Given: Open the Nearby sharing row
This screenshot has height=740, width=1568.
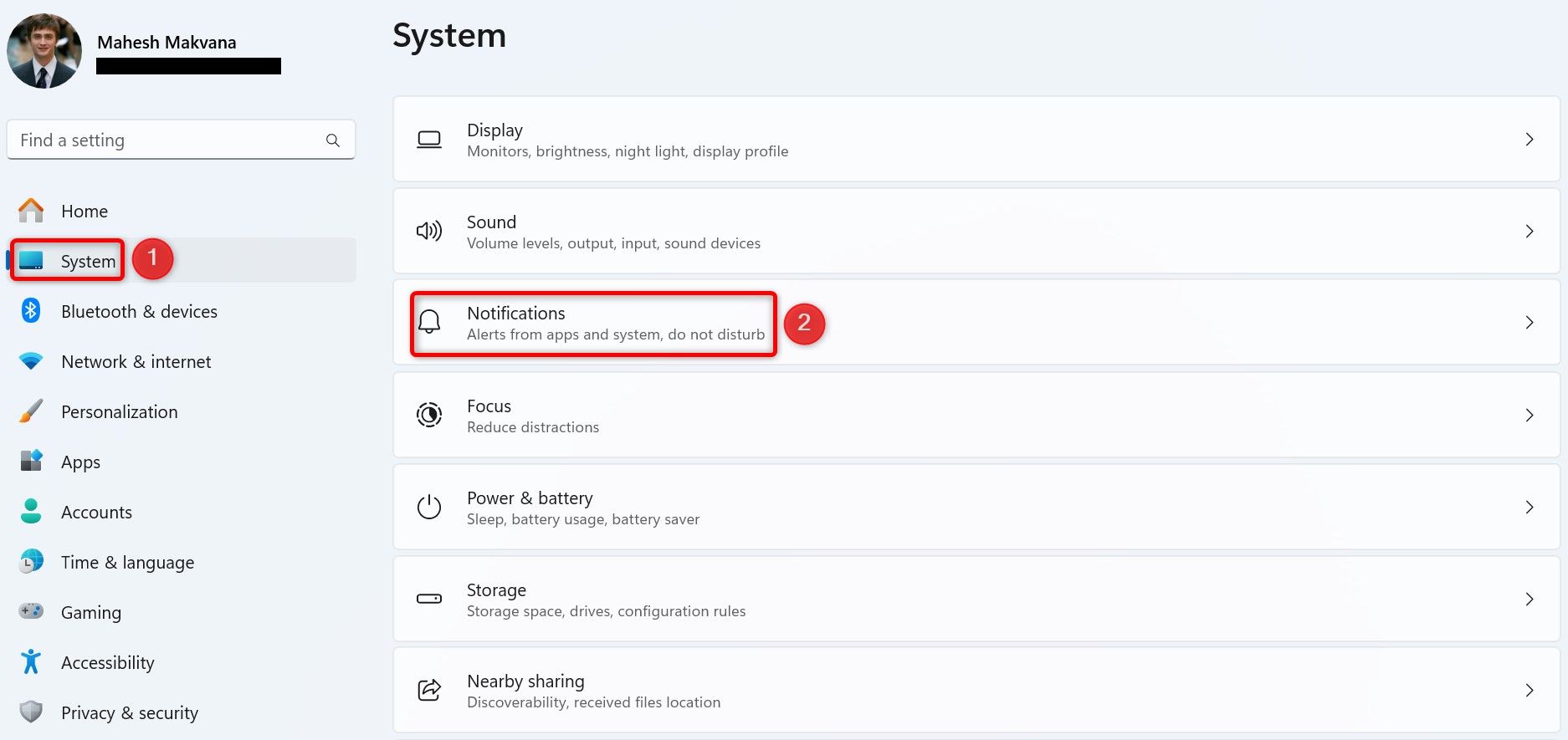Looking at the screenshot, I should point(976,690).
